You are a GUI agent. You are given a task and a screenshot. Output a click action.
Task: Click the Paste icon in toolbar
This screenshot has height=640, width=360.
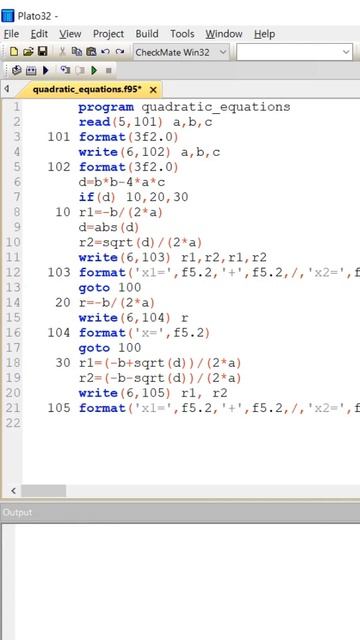click(91, 51)
